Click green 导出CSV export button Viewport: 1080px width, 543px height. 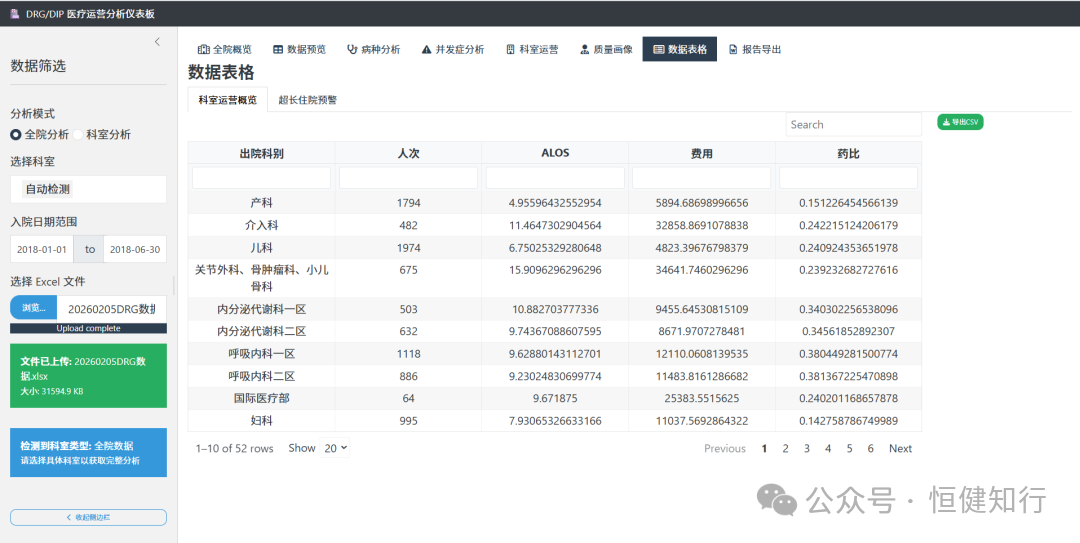point(960,122)
